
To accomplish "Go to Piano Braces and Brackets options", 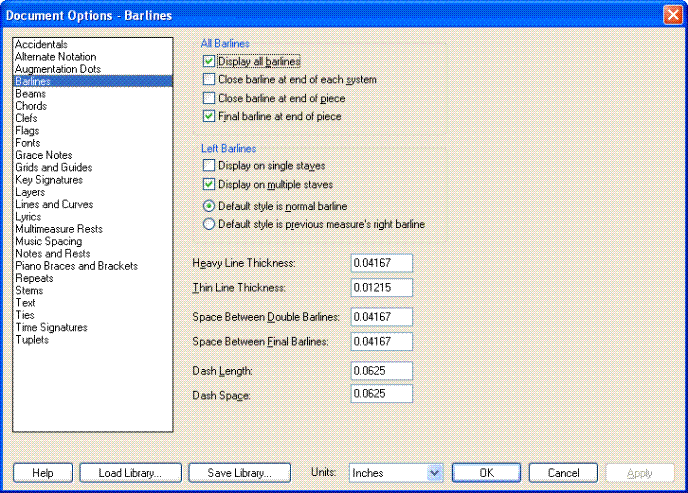I will 76,266.
